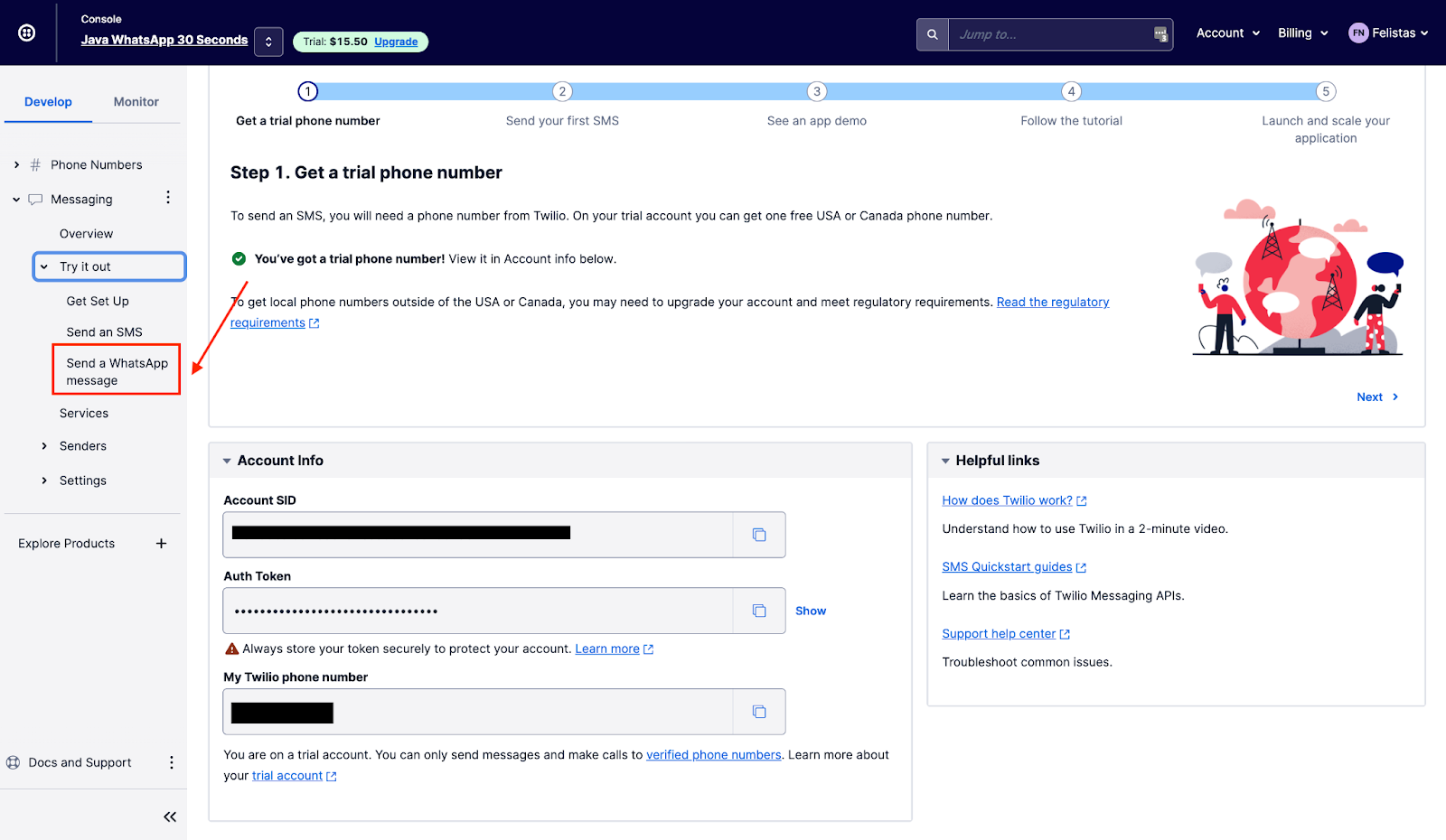This screenshot has height=840, width=1446.
Task: Collapse the Messaging section chevron
Action: pyautogui.click(x=16, y=200)
